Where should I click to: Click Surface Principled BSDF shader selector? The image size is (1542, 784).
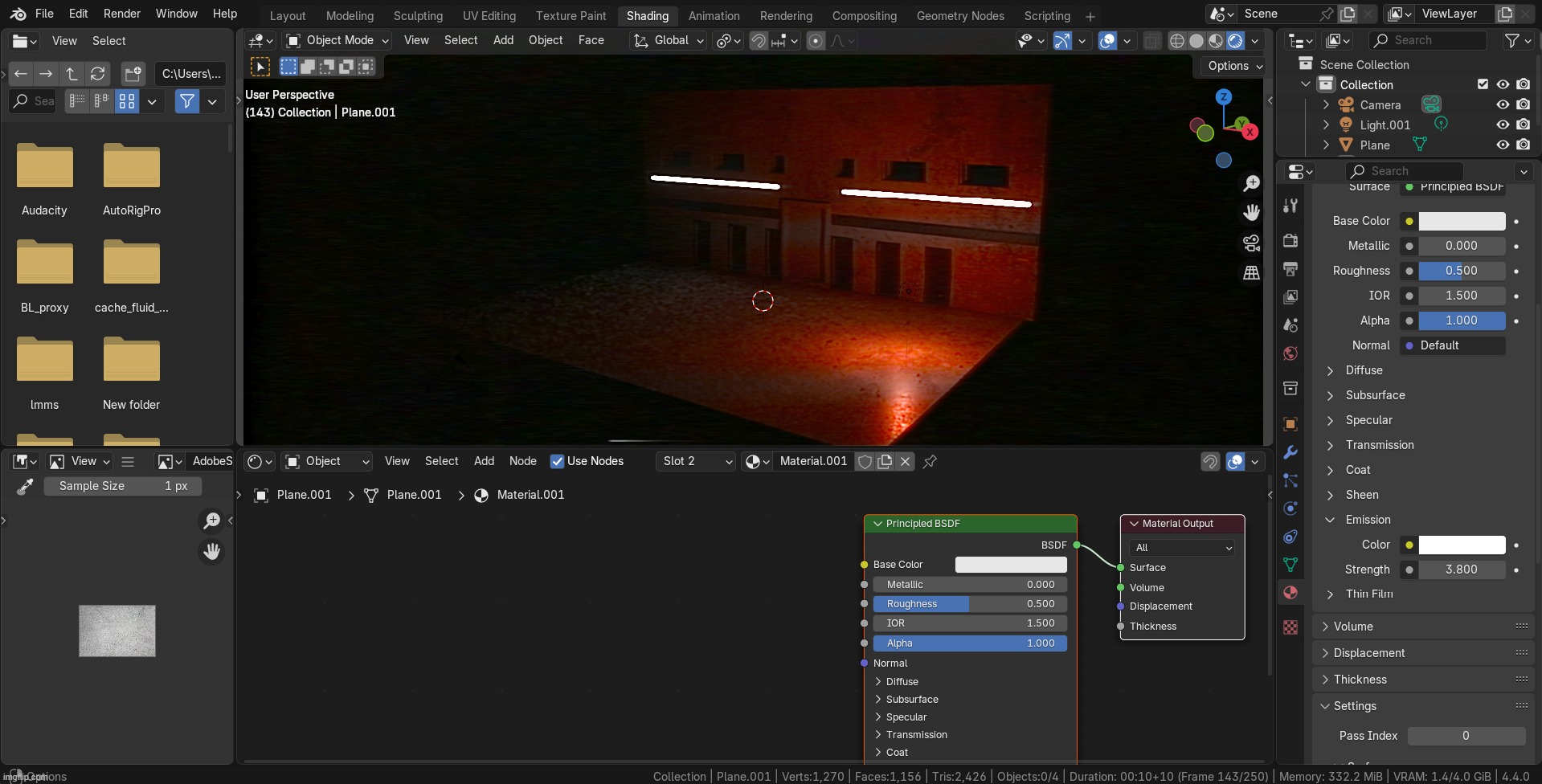[x=1453, y=187]
